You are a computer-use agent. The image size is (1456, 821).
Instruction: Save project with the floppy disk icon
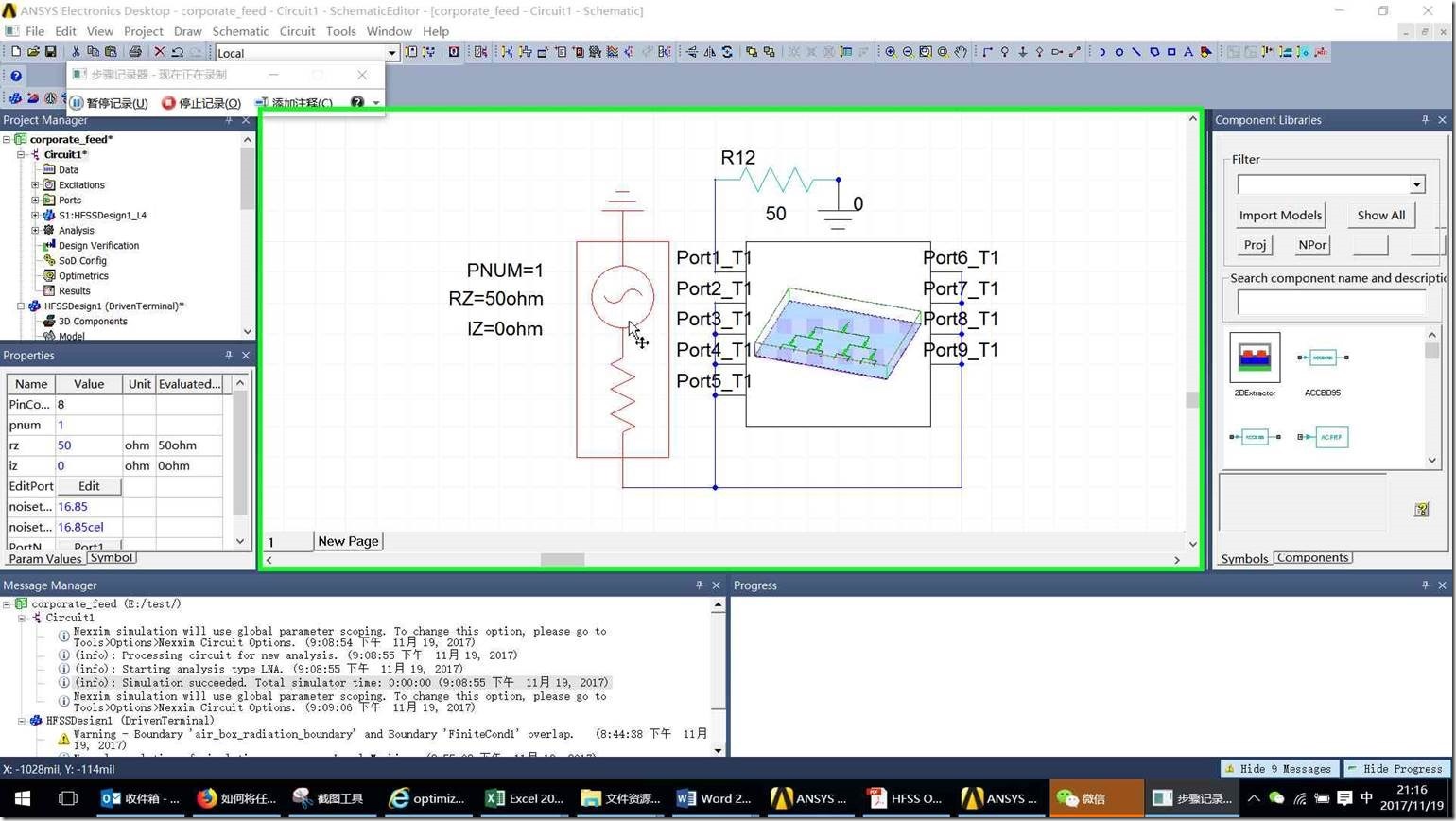[51, 52]
